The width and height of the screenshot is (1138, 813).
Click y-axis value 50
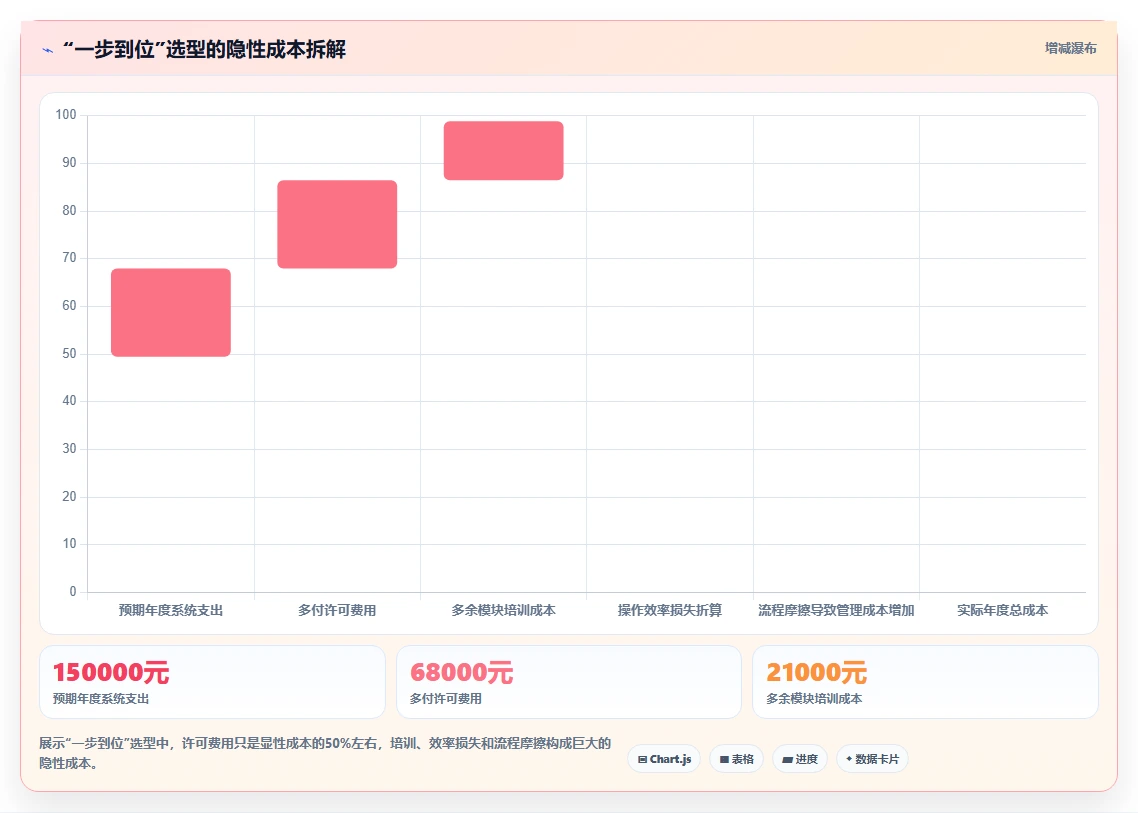click(x=69, y=354)
